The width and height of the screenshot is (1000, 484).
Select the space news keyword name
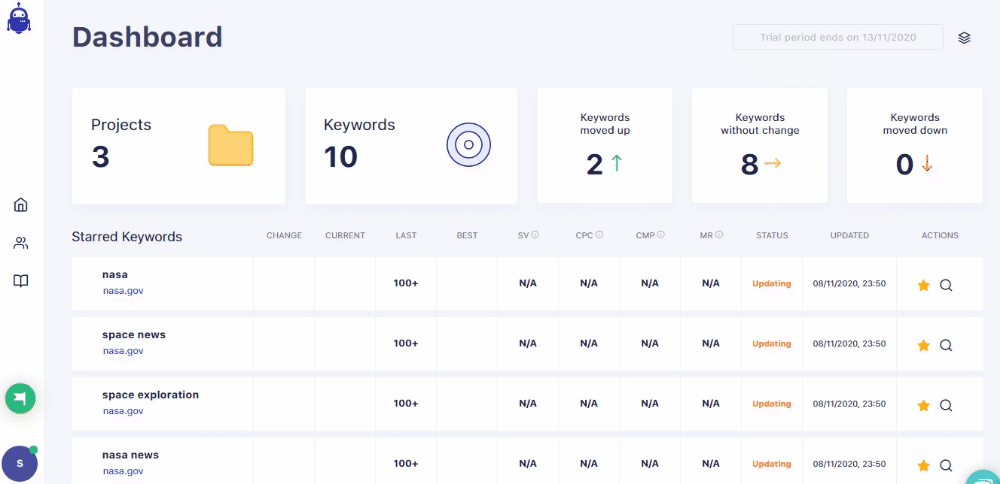(134, 335)
